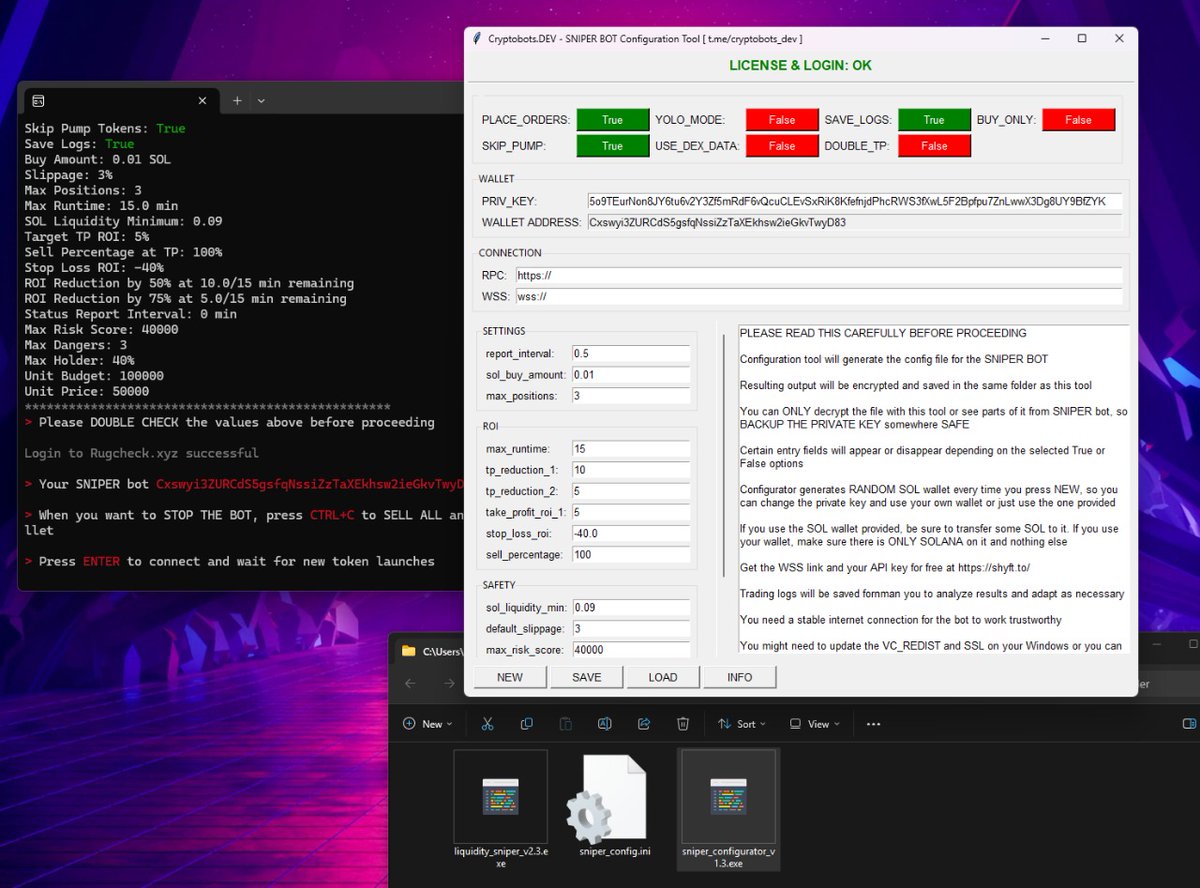Viewport: 1200px width, 888px height.
Task: Click the WALLET ADDRESS field
Action: coord(854,222)
